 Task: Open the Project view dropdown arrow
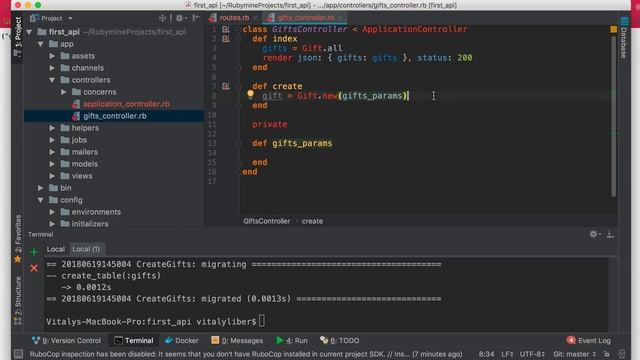tap(71, 18)
